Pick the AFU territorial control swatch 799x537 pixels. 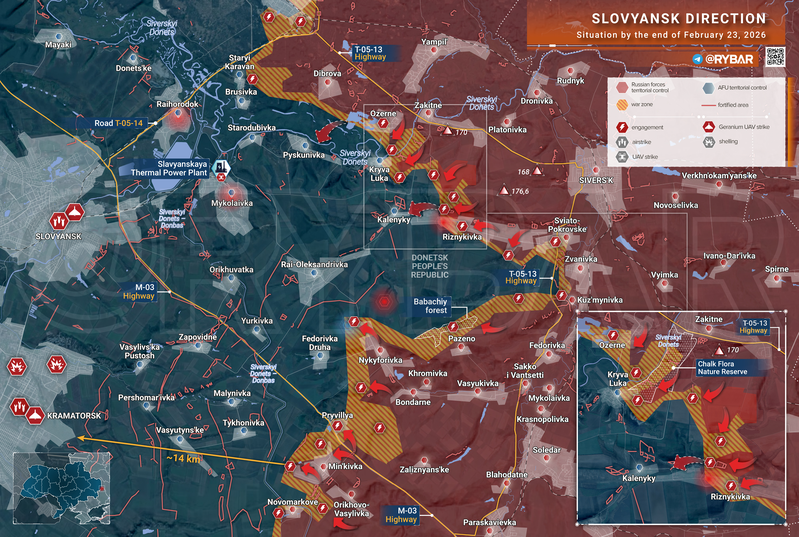(x=709, y=88)
